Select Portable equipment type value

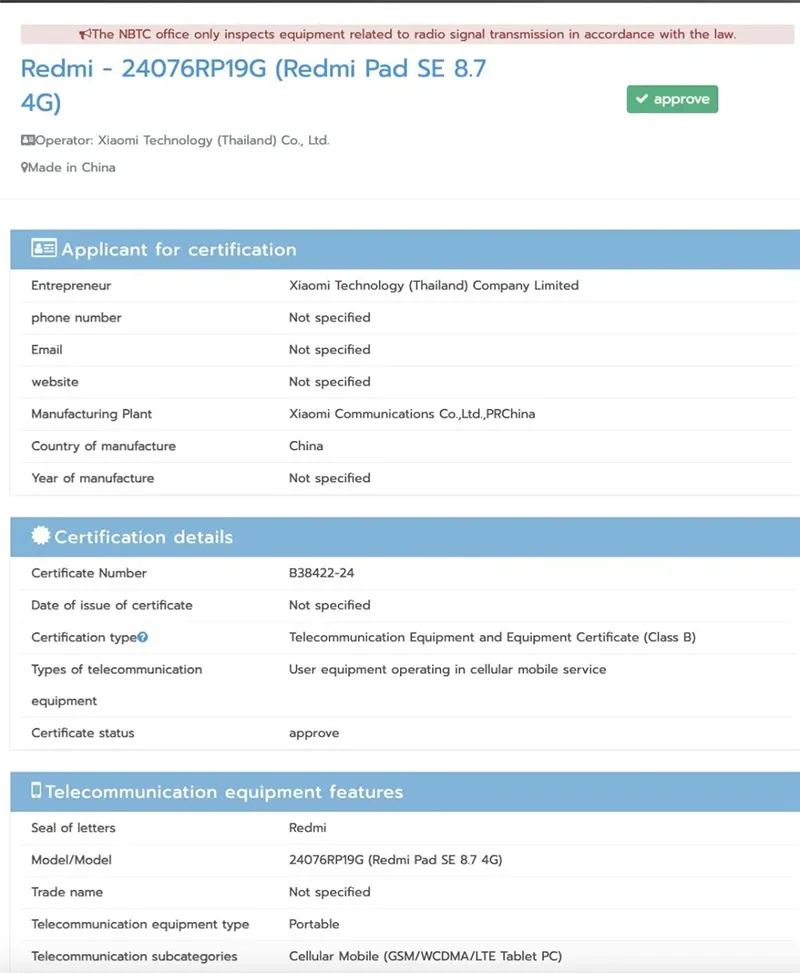coord(314,925)
